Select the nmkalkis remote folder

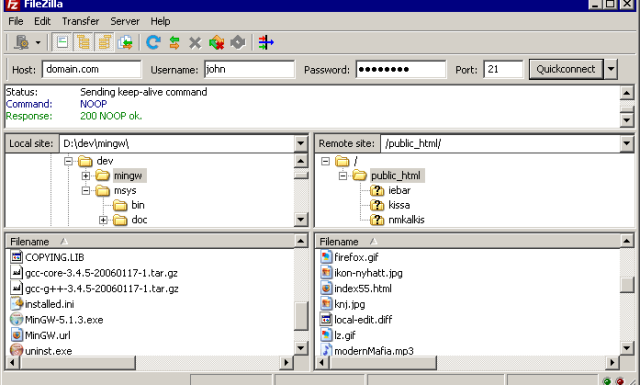click(406, 220)
